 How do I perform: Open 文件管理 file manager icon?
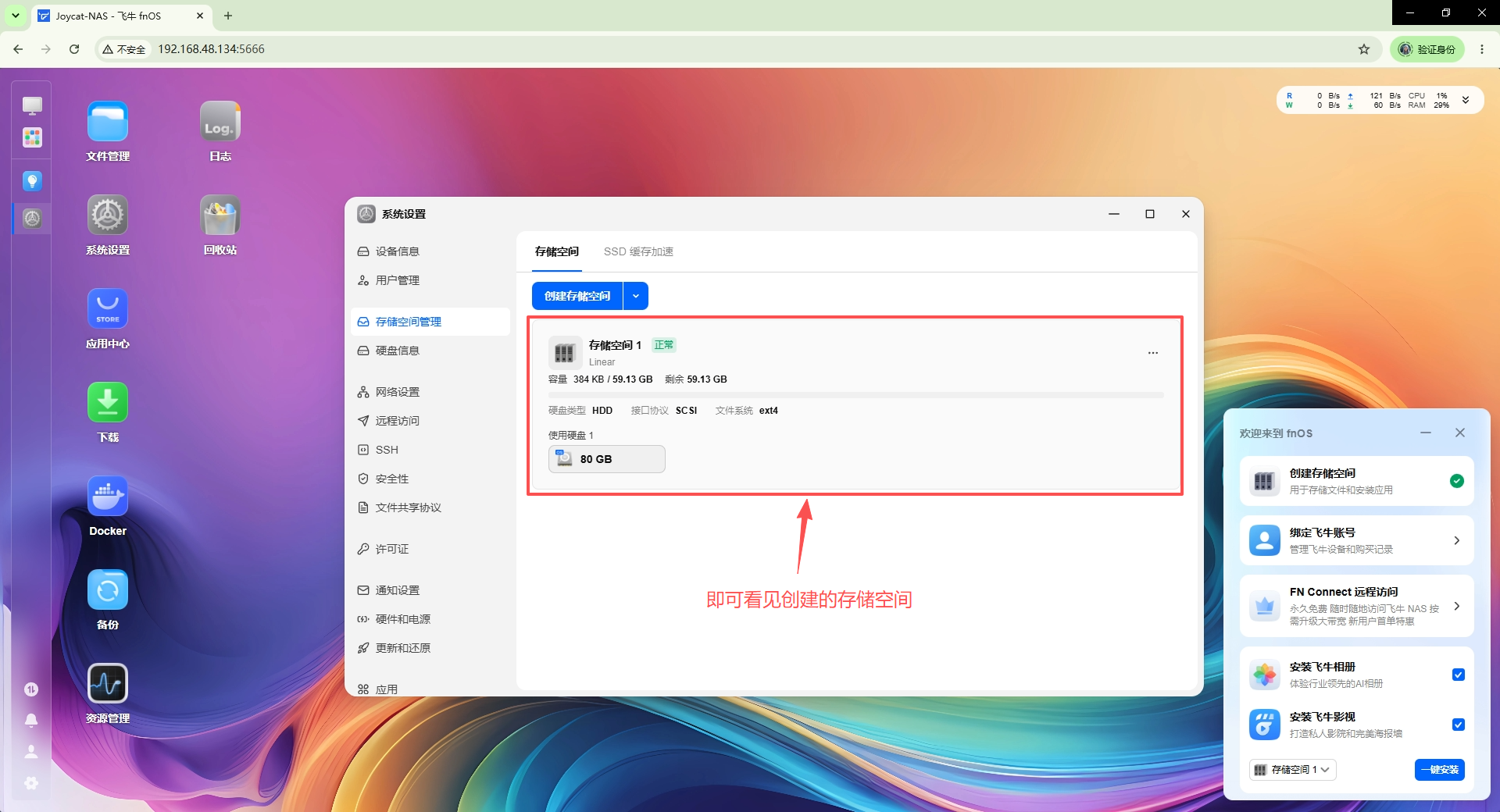point(108,122)
